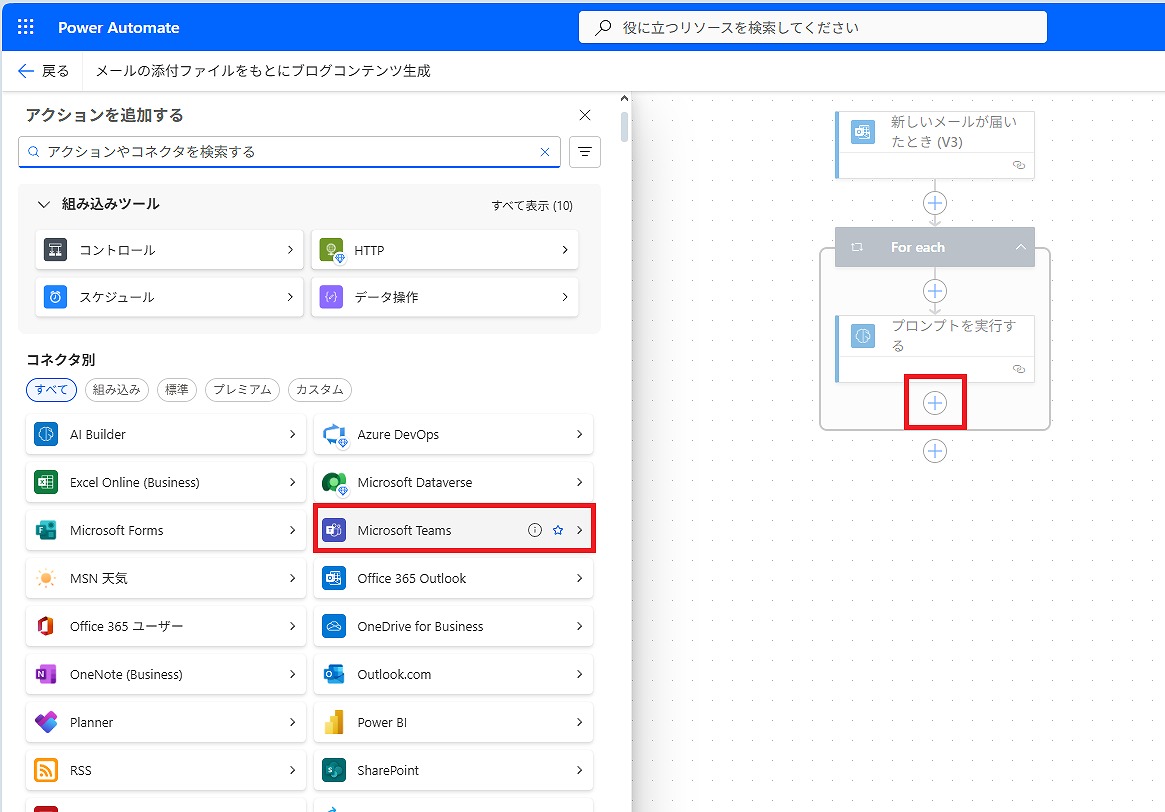Show Microsoft Teams connector info icon
The height and width of the screenshot is (812, 1165).
click(535, 530)
